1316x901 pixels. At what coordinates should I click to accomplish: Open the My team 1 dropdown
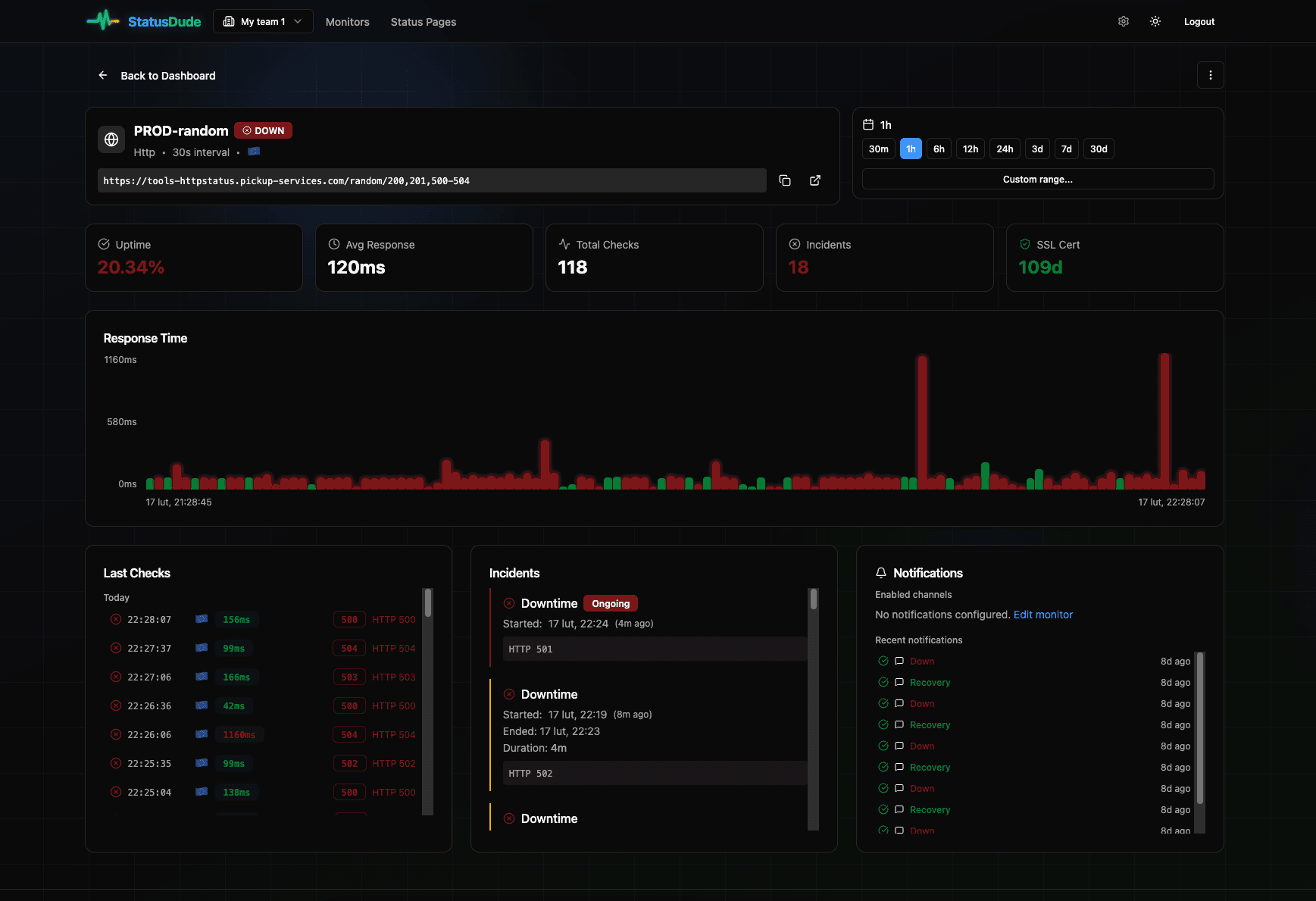[x=263, y=20]
